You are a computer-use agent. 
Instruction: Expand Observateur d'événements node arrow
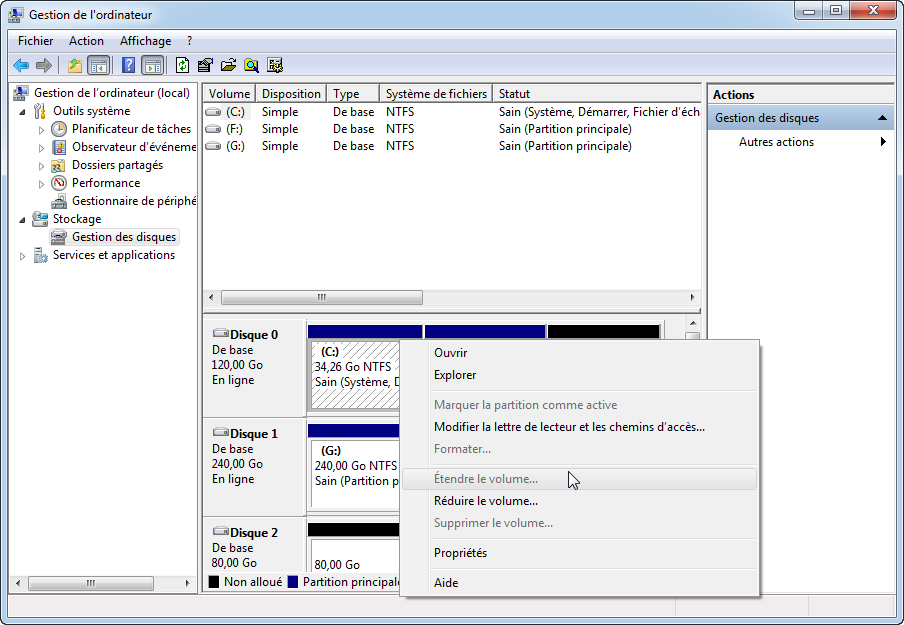(41, 148)
